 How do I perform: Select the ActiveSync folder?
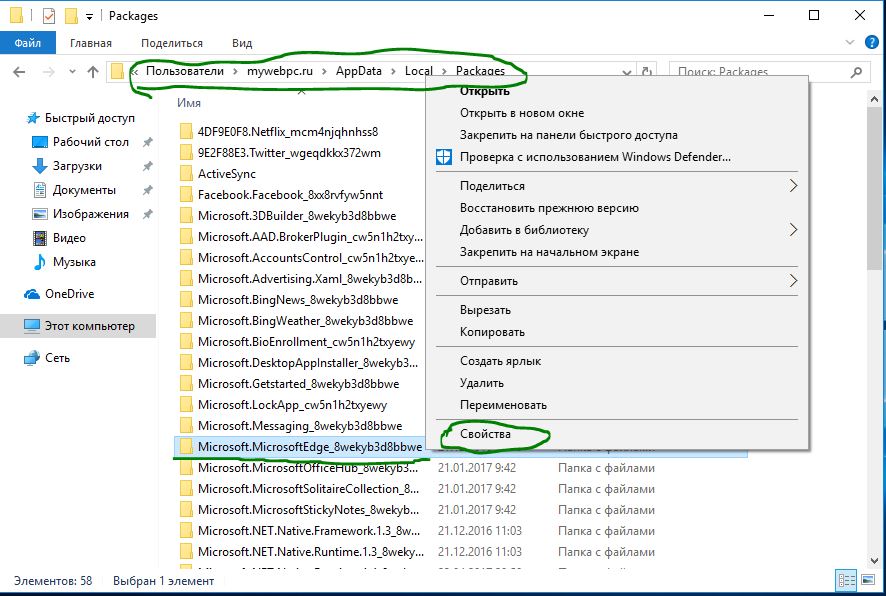pyautogui.click(x=227, y=174)
